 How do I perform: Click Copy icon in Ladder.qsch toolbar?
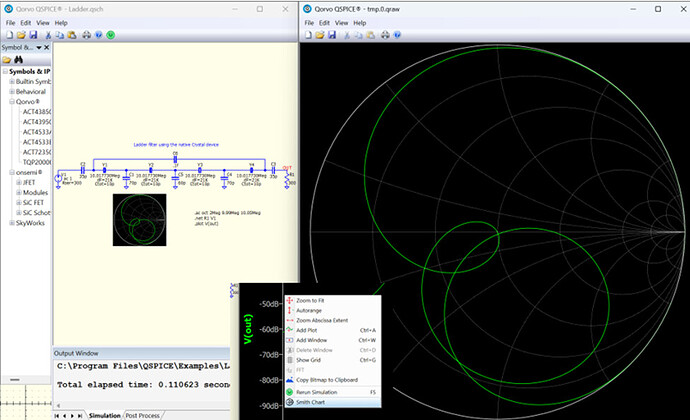(x=59, y=35)
